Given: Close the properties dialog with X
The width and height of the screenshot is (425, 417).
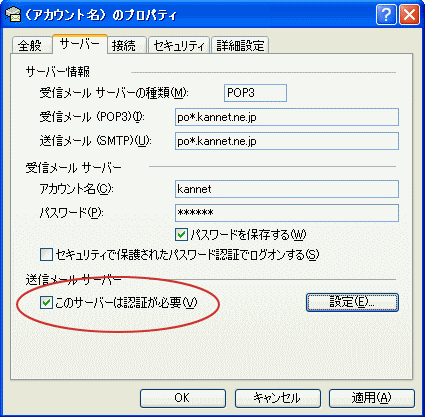Looking at the screenshot, I should click(x=409, y=15).
